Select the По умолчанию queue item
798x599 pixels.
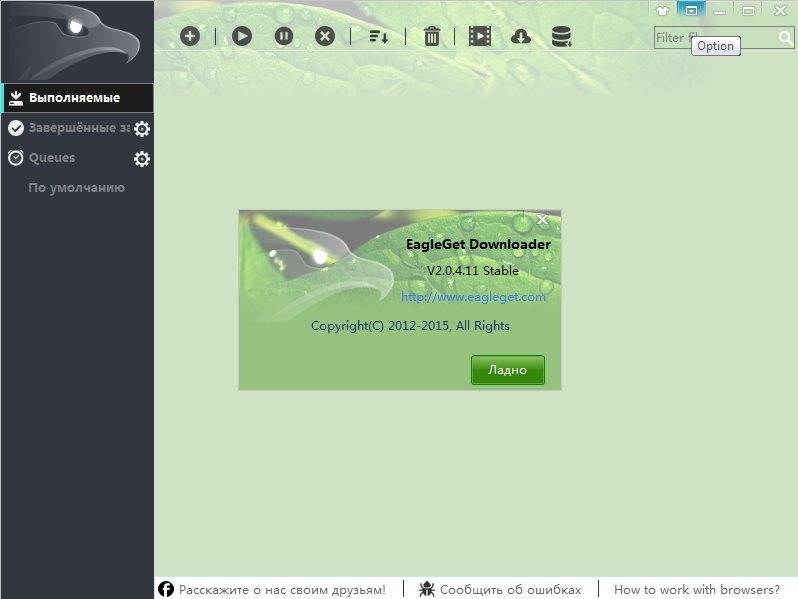(77, 188)
